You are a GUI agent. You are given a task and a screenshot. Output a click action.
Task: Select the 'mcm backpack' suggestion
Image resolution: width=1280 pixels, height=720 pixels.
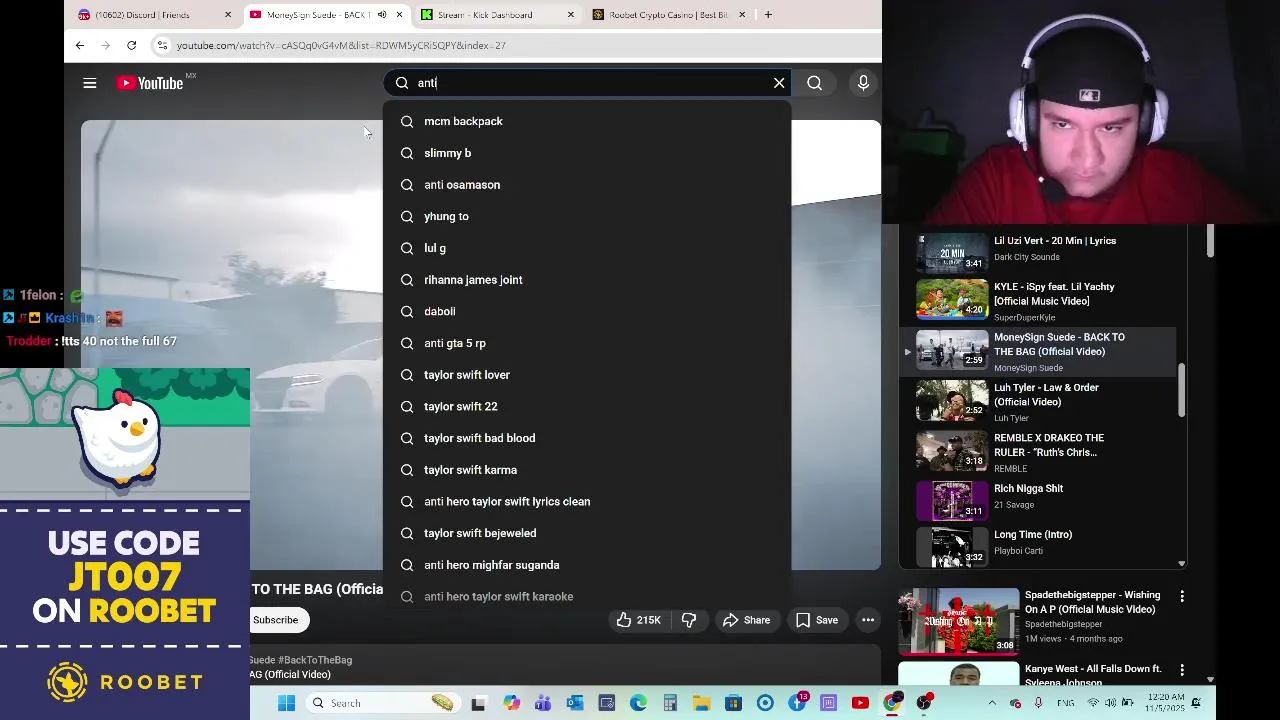pyautogui.click(x=587, y=121)
